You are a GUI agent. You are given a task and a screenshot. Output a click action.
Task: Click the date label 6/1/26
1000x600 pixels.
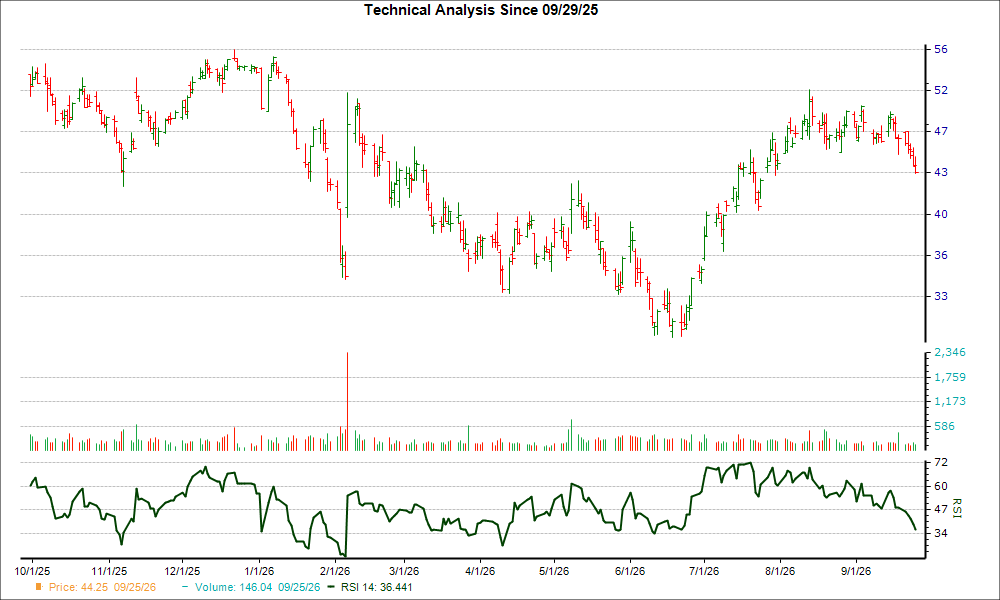click(630, 571)
